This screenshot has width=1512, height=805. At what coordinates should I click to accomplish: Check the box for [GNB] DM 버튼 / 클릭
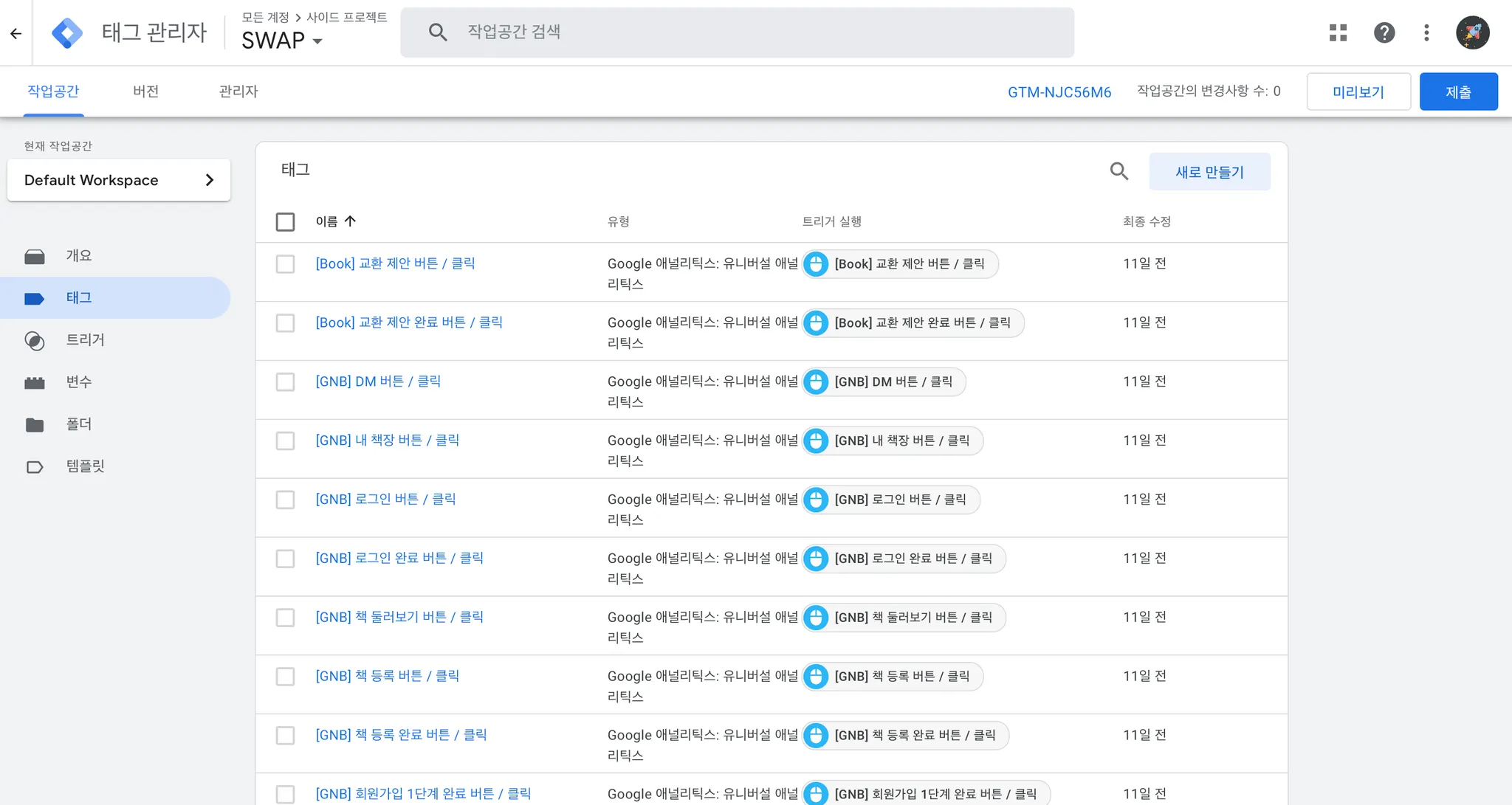click(285, 381)
